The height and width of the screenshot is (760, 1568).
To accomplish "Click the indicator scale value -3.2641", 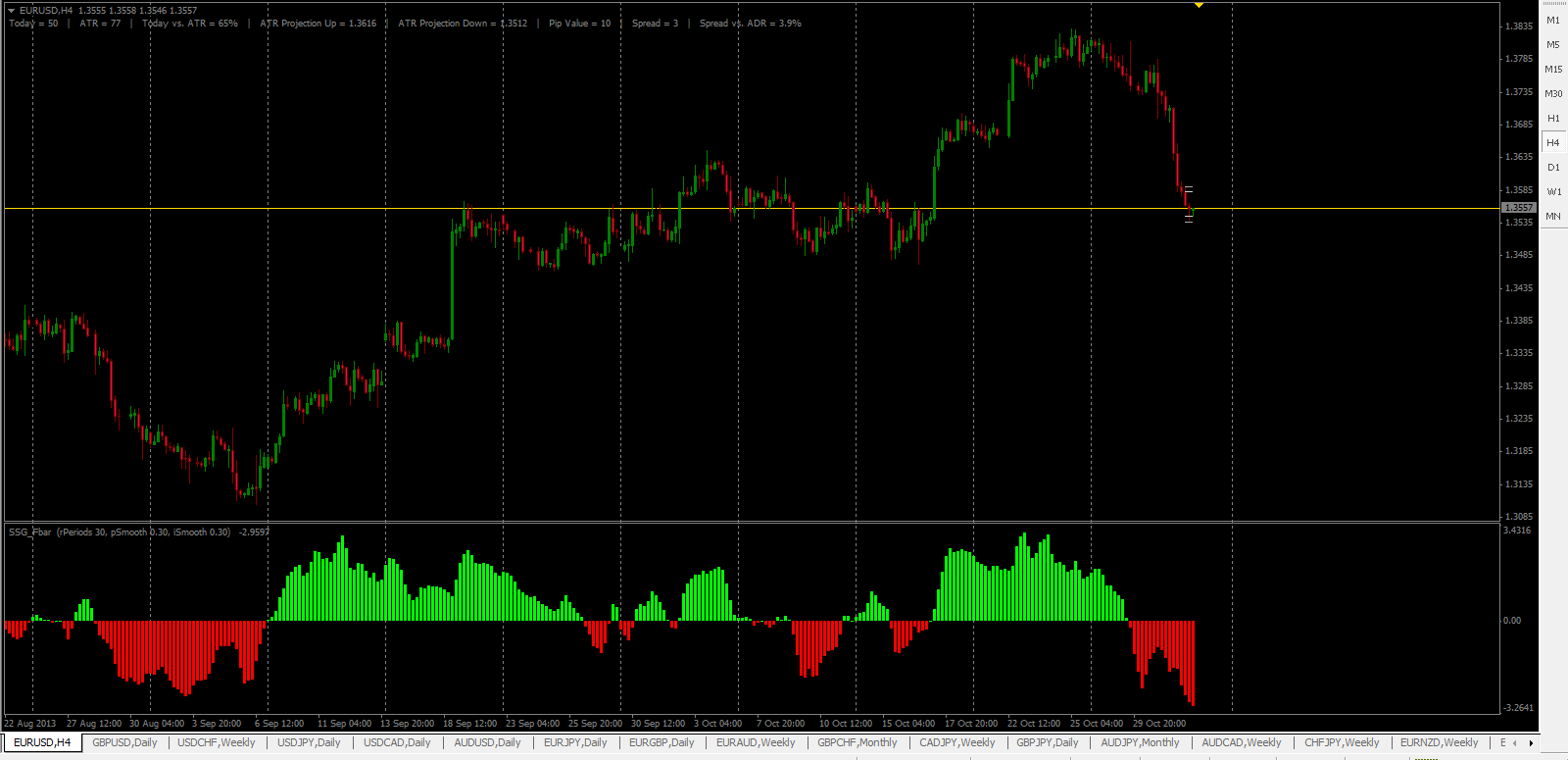I will click(1518, 708).
